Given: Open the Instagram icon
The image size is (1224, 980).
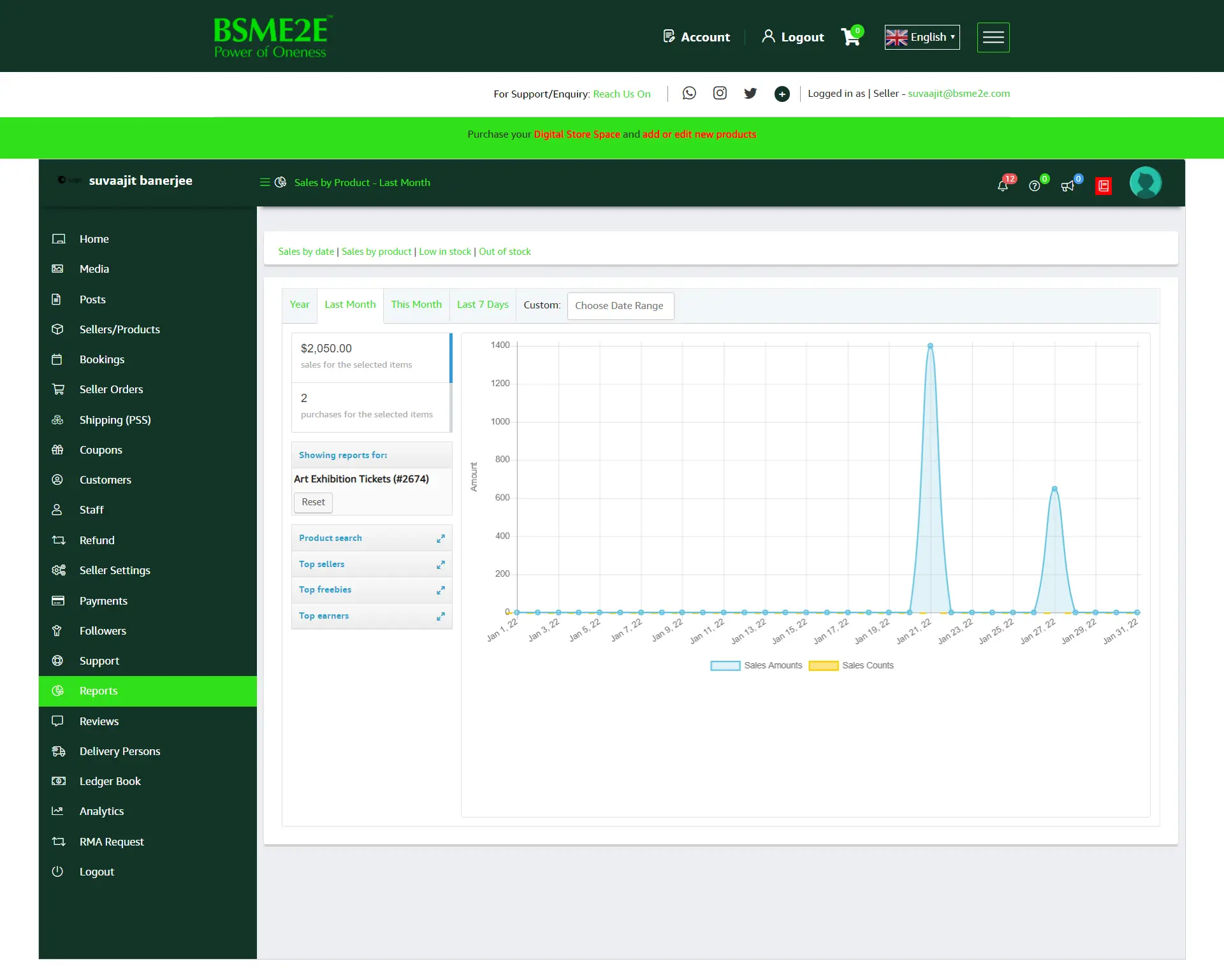Looking at the screenshot, I should click(x=720, y=94).
